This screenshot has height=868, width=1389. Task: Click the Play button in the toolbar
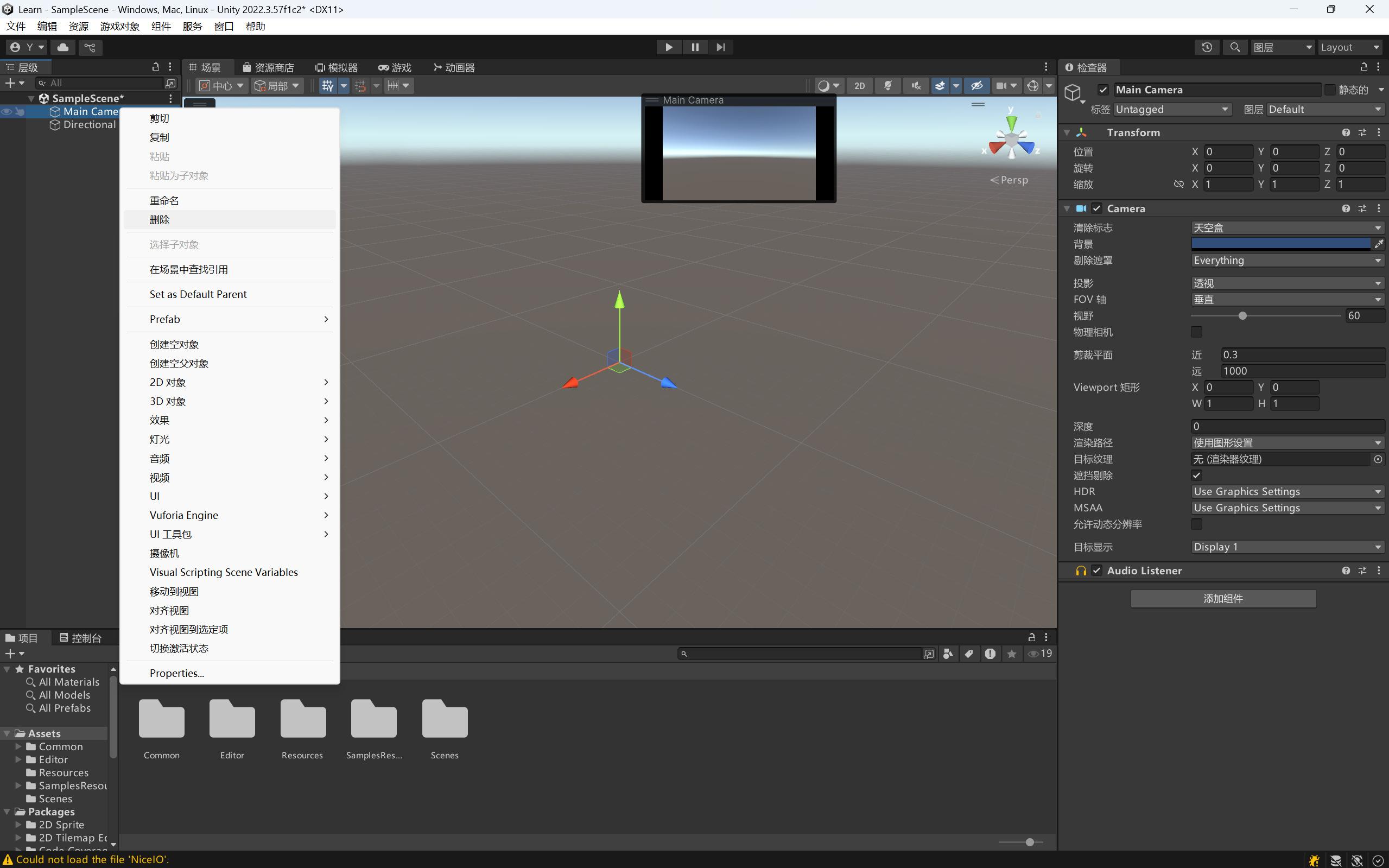(669, 47)
